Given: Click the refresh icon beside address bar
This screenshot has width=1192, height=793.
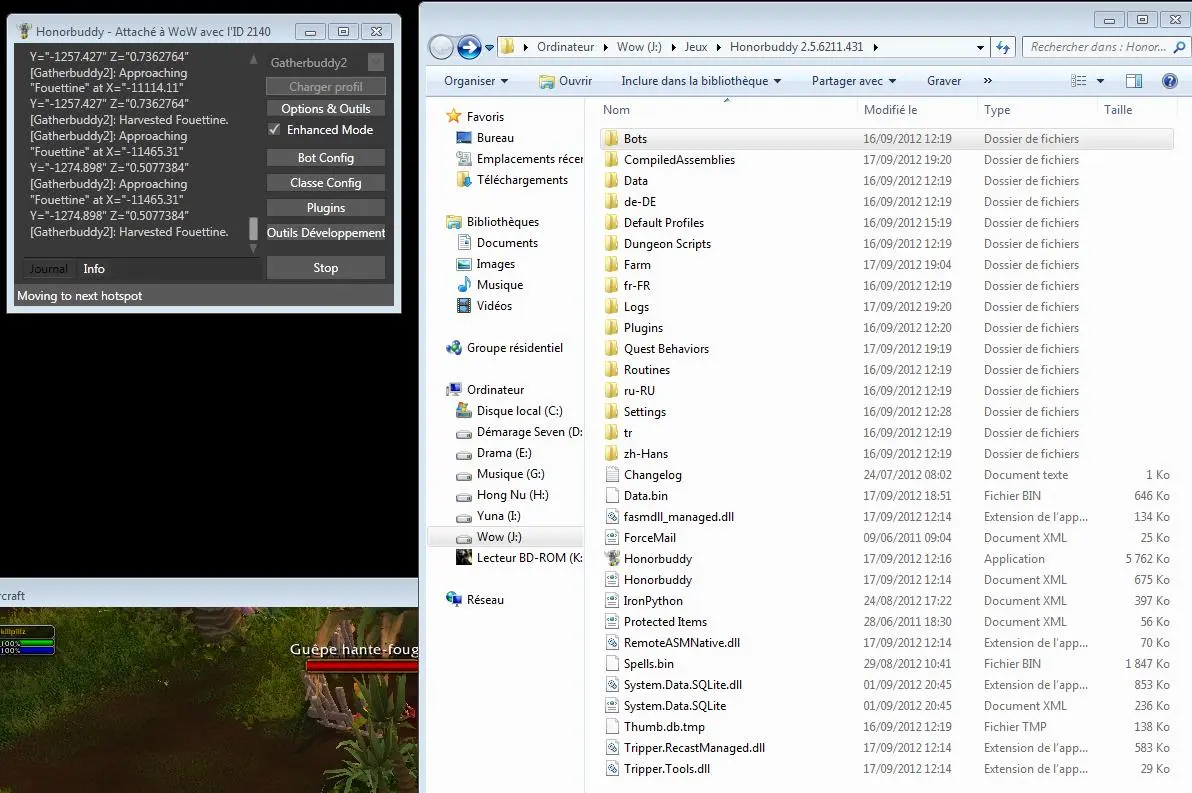Looking at the screenshot, I should point(1004,47).
